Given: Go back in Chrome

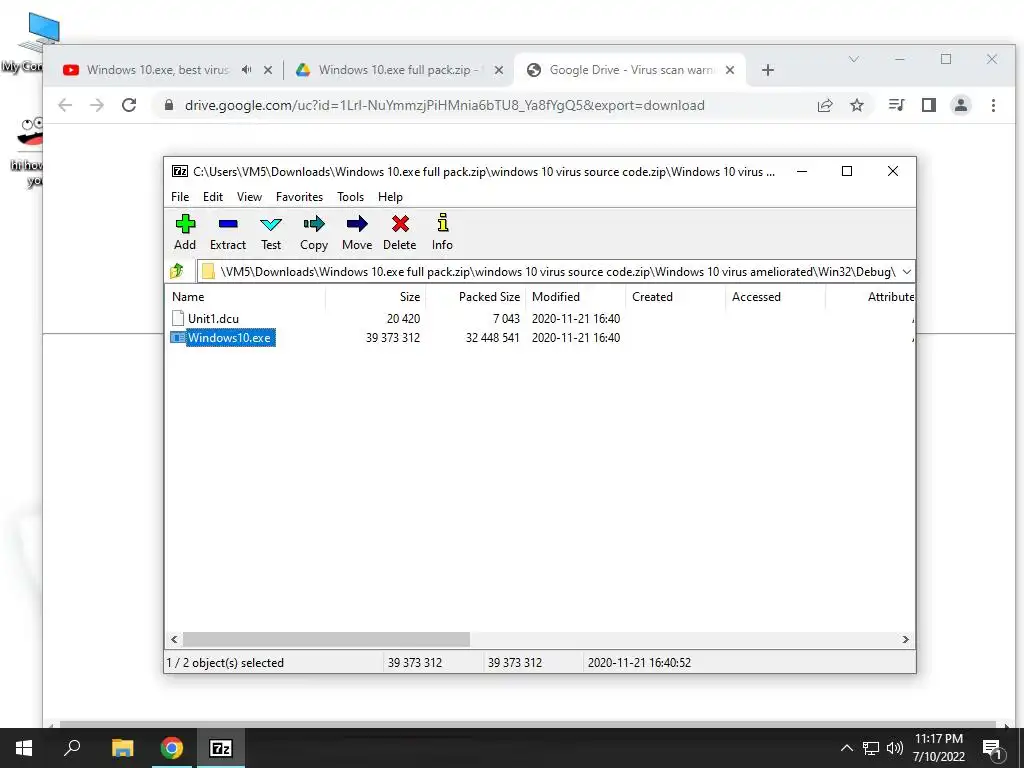Looking at the screenshot, I should coord(65,105).
